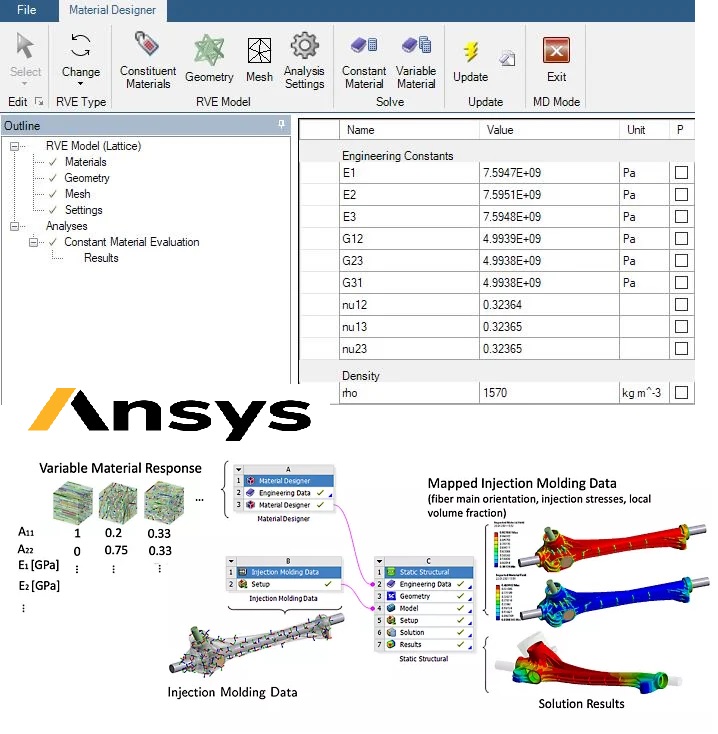This screenshot has width=718, height=734.
Task: Click the Name column header
Action: pos(409,130)
